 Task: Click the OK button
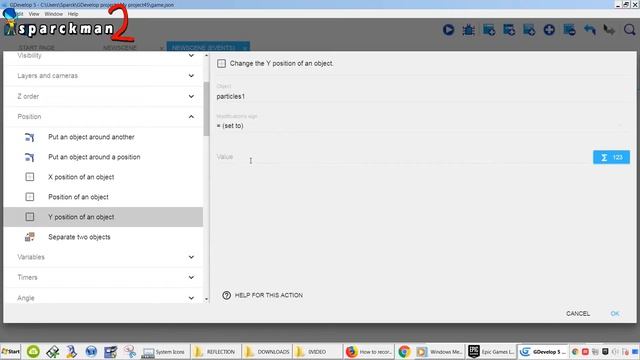tap(615, 313)
